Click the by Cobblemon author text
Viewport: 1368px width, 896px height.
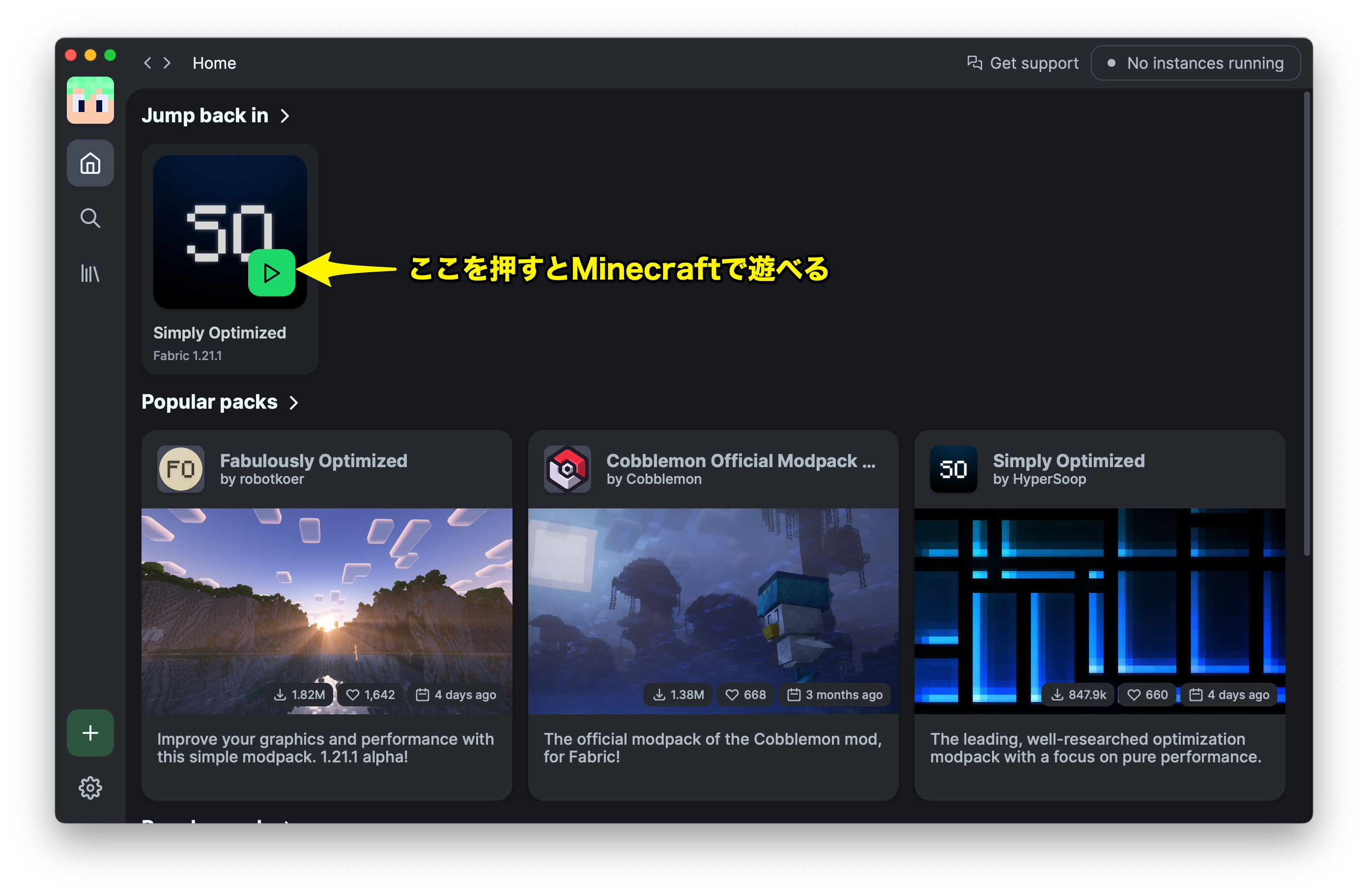point(654,479)
